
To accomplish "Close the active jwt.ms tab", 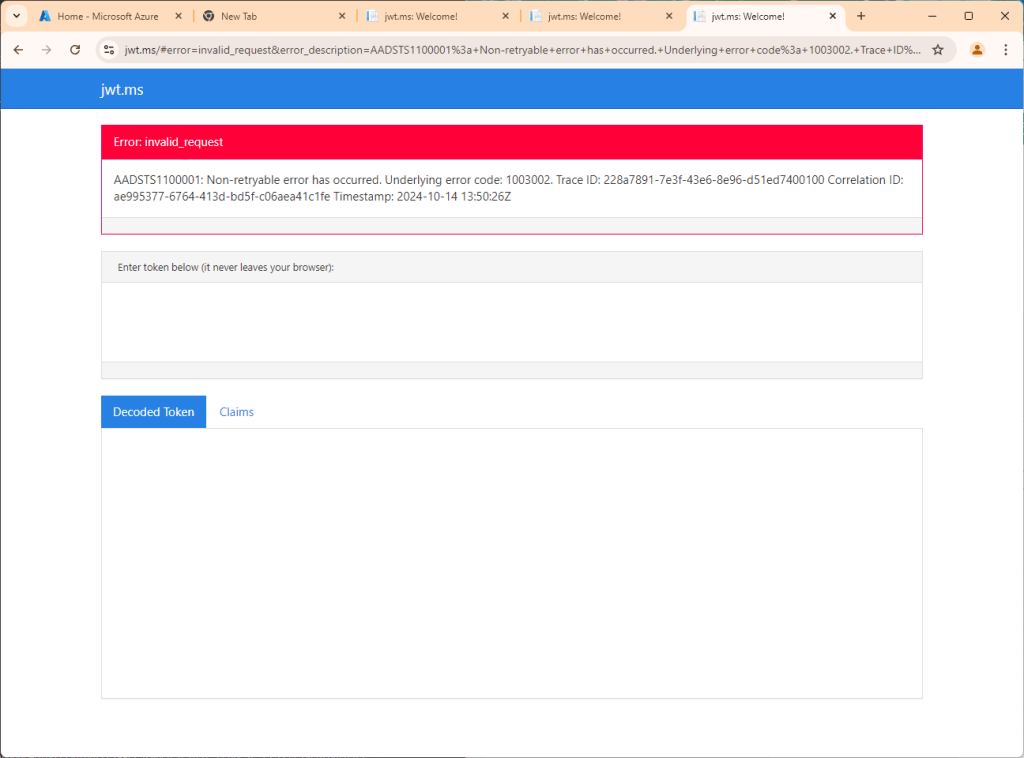I will 832,16.
